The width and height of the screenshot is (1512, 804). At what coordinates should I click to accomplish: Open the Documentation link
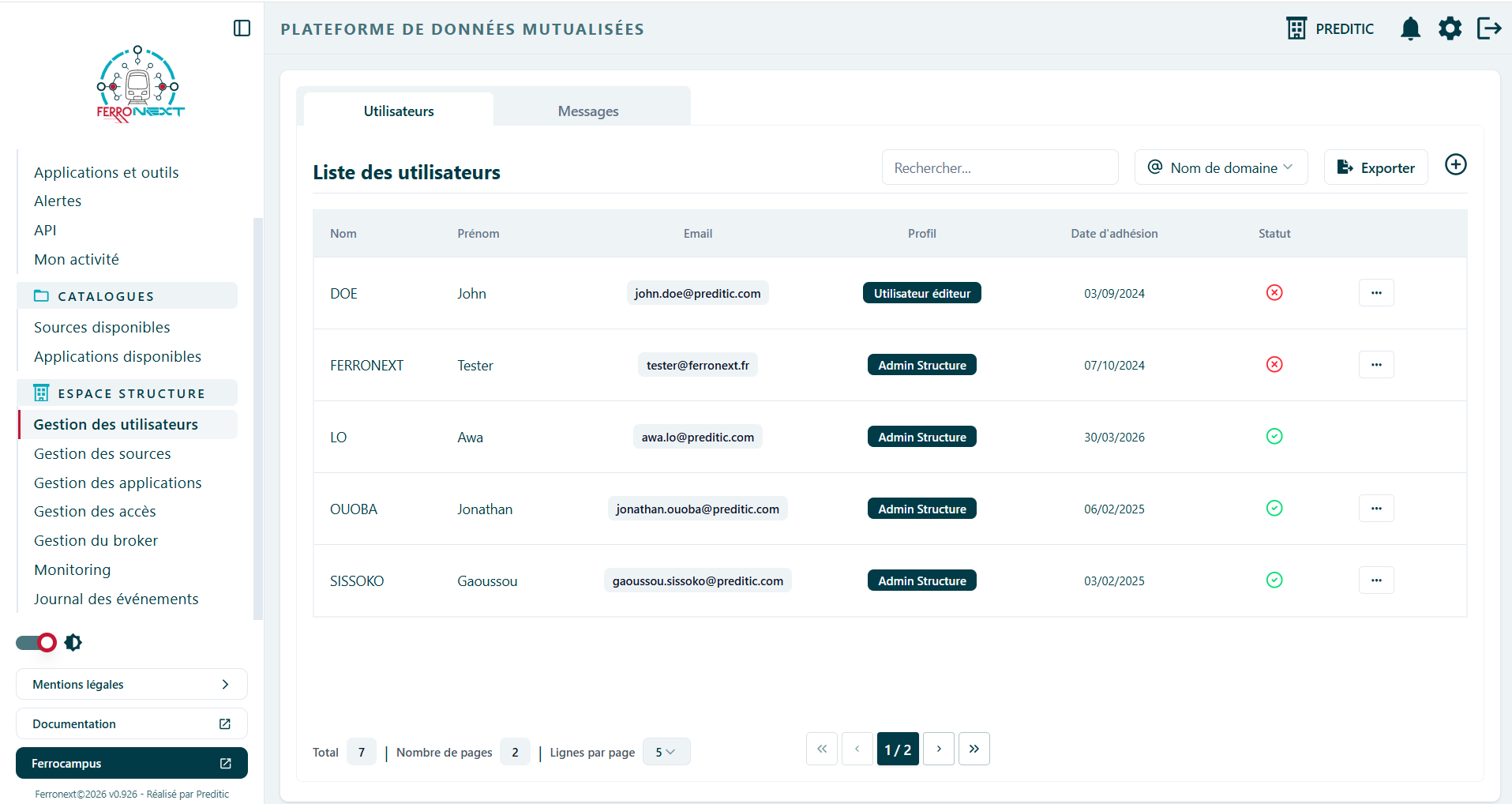click(132, 724)
